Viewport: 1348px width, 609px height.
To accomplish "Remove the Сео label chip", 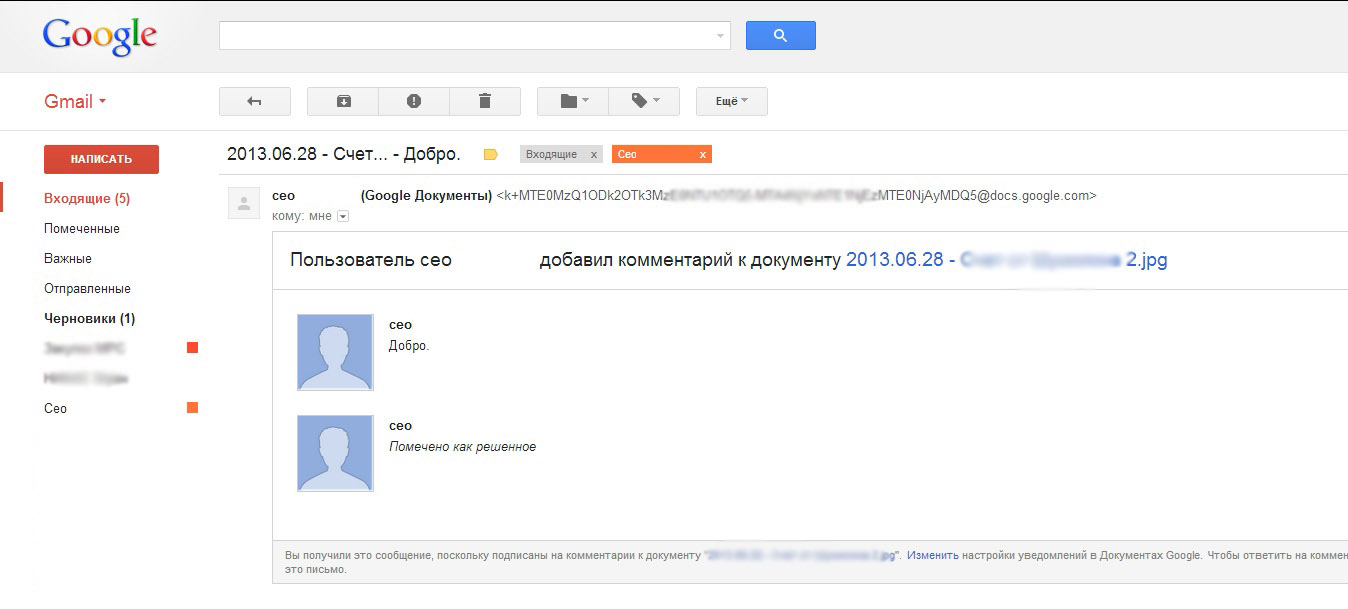I will (703, 154).
